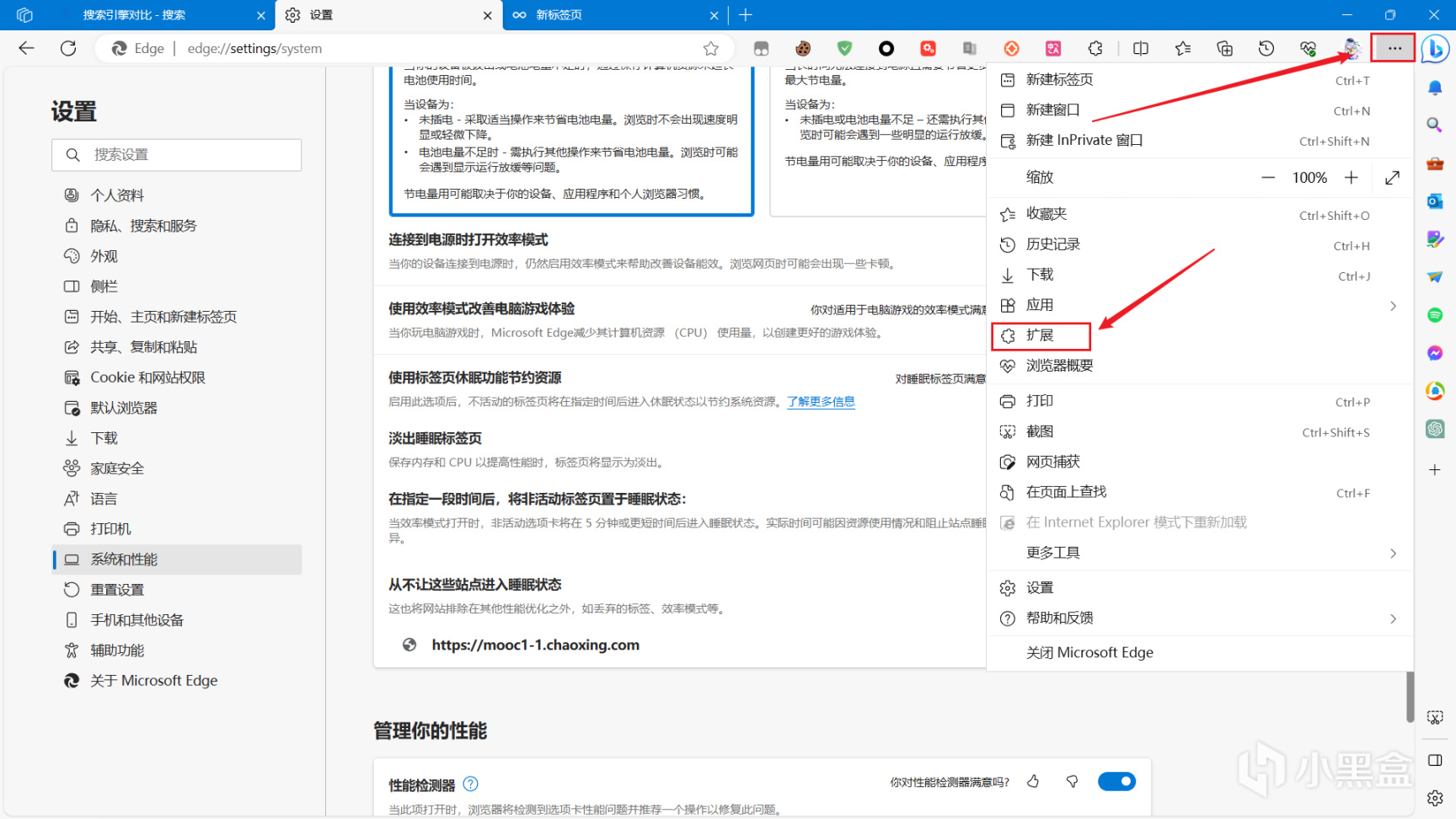Open the 了解更多信息 link
The height and width of the screenshot is (819, 1456).
click(821, 402)
